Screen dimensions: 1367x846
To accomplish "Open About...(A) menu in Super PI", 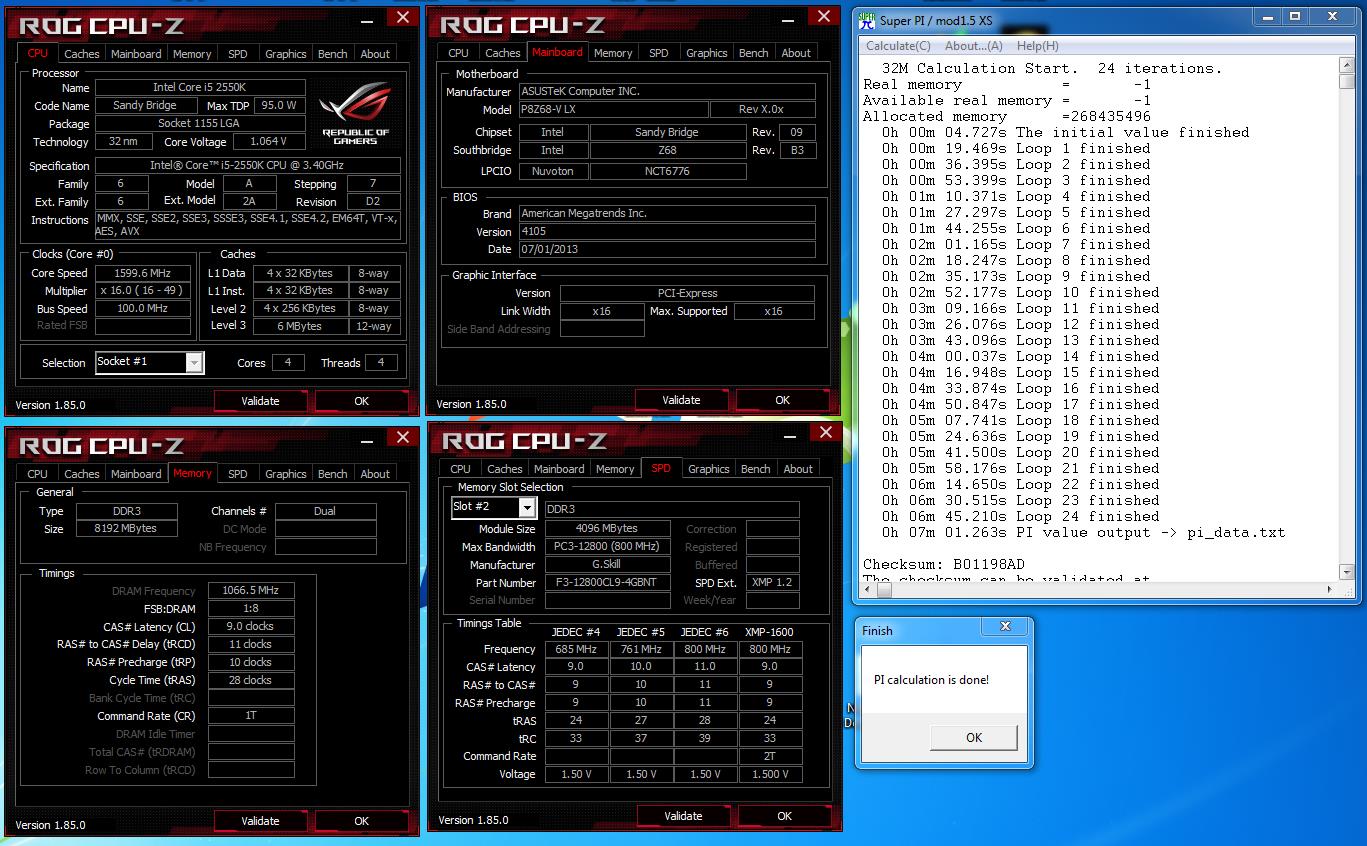I will pos(974,46).
